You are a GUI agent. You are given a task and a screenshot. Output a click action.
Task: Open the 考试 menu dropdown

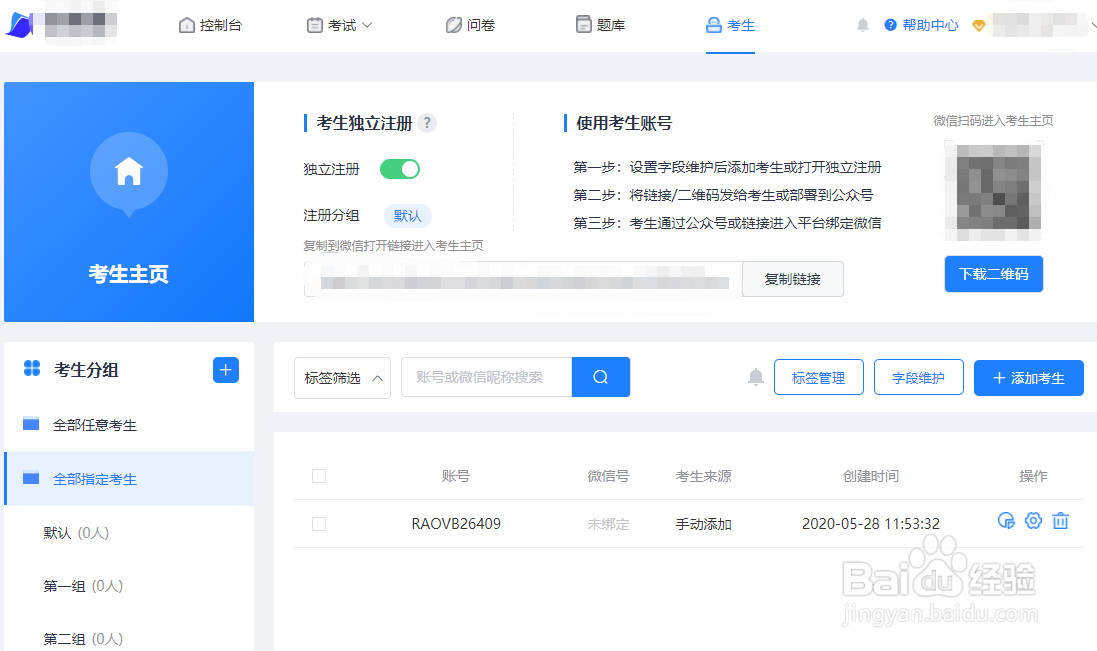pos(340,25)
